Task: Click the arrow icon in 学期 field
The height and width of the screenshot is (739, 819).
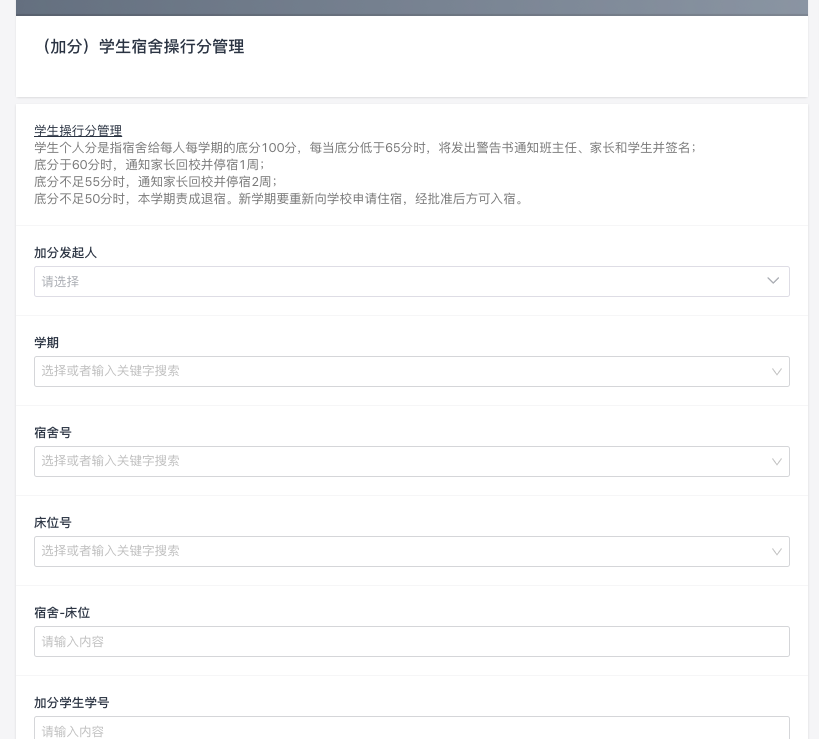Action: [x=776, y=371]
